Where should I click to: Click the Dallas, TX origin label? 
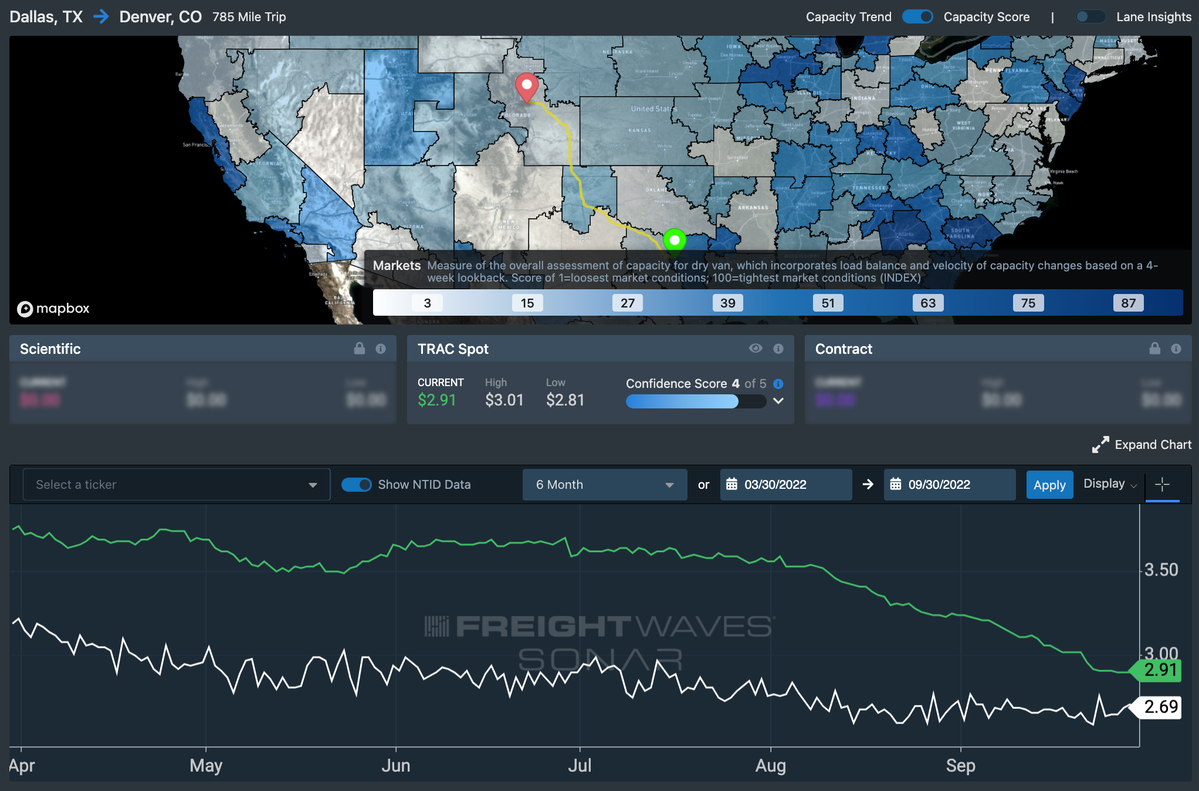tap(46, 17)
